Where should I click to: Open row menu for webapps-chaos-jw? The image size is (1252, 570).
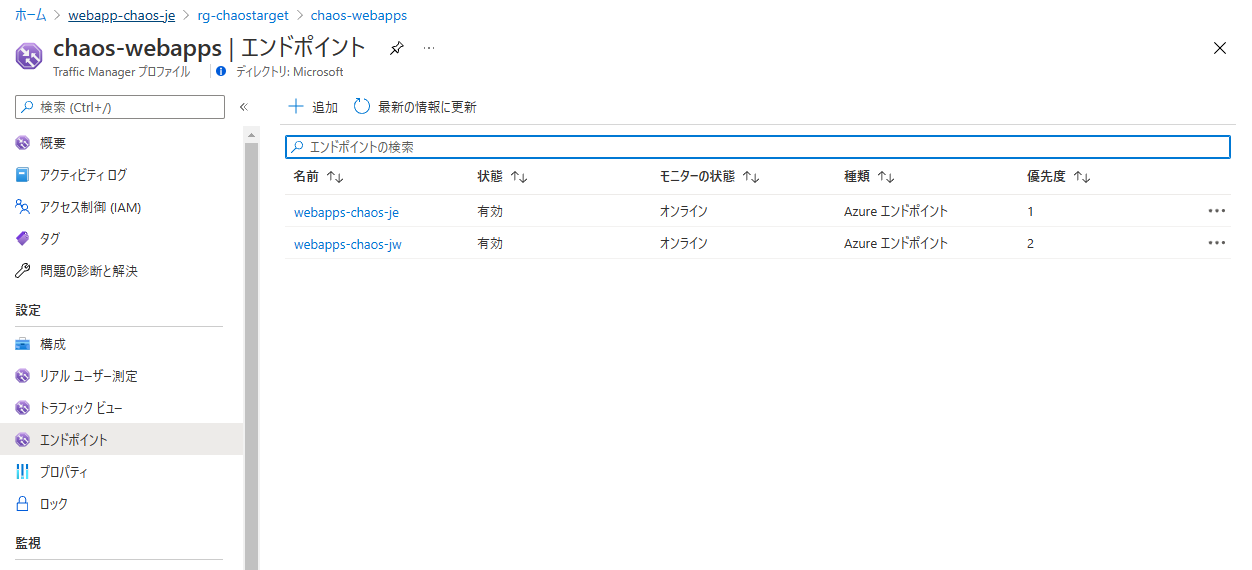coord(1216,243)
